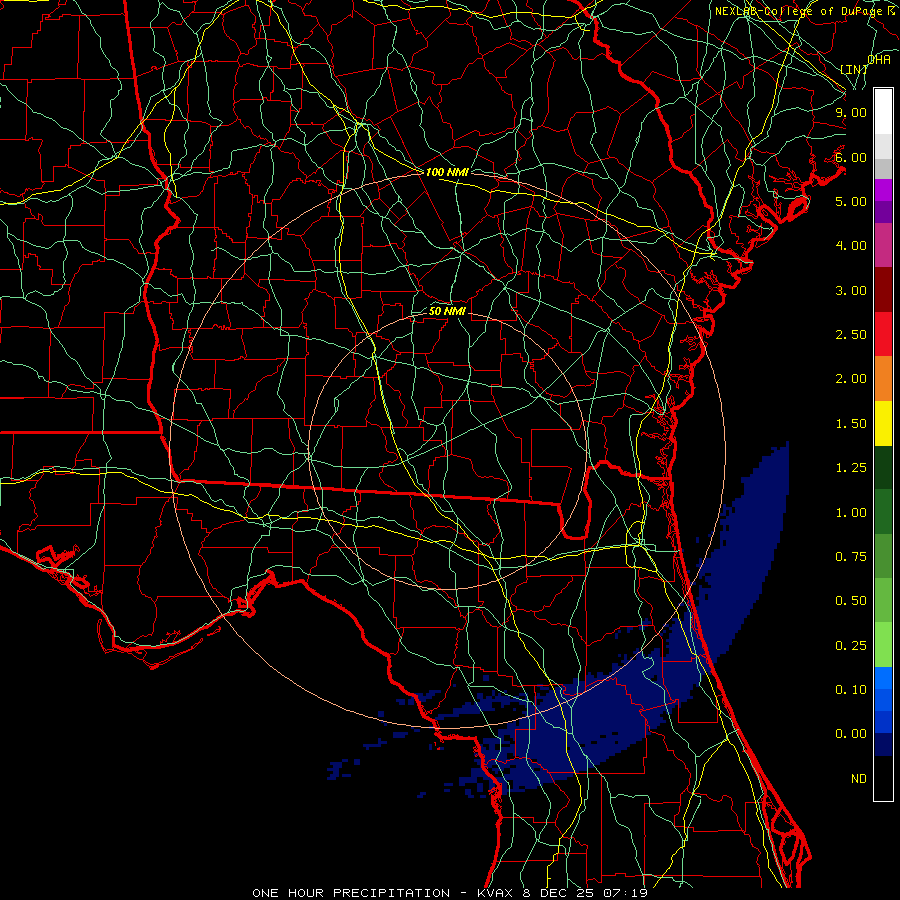Click the white swatch at legend top
This screenshot has height=900, width=900.
click(x=883, y=111)
